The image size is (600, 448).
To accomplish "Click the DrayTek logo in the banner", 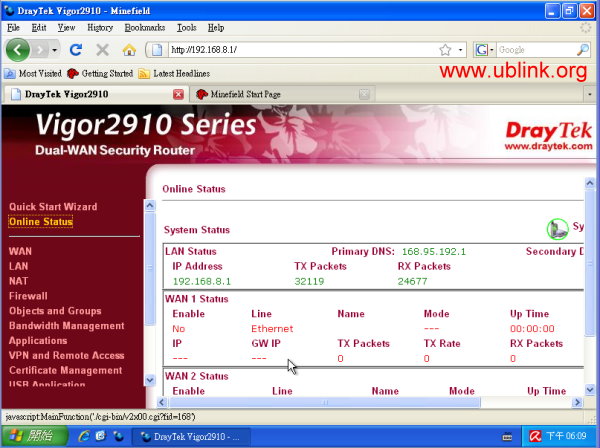I will (x=548, y=135).
